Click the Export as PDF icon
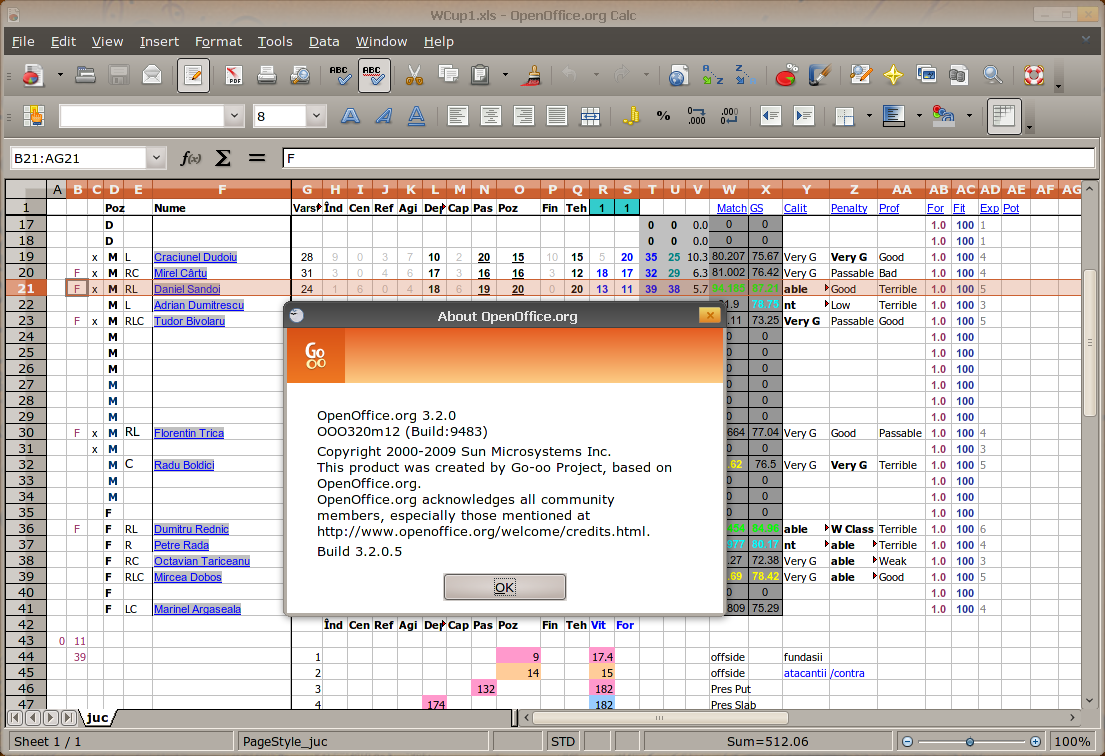Image resolution: width=1105 pixels, height=756 pixels. (234, 75)
